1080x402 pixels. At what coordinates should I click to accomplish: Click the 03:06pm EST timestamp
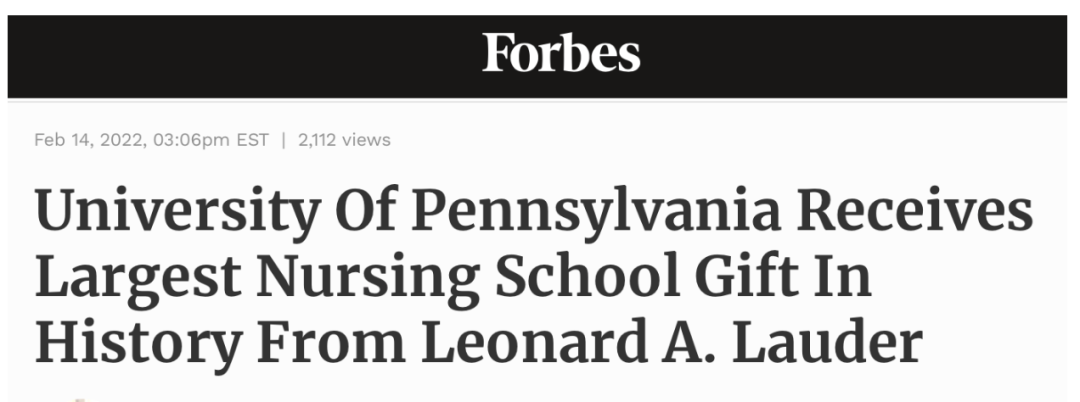pyautogui.click(x=211, y=140)
